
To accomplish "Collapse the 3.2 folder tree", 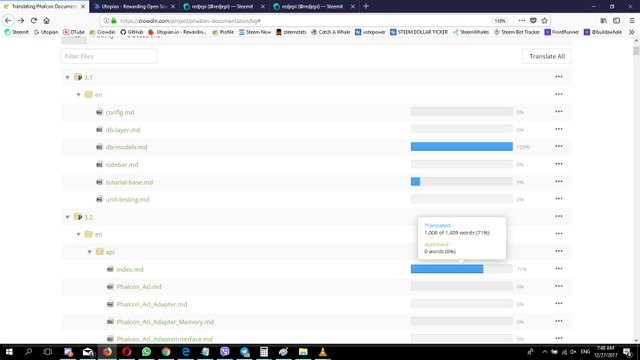I will coord(67,217).
